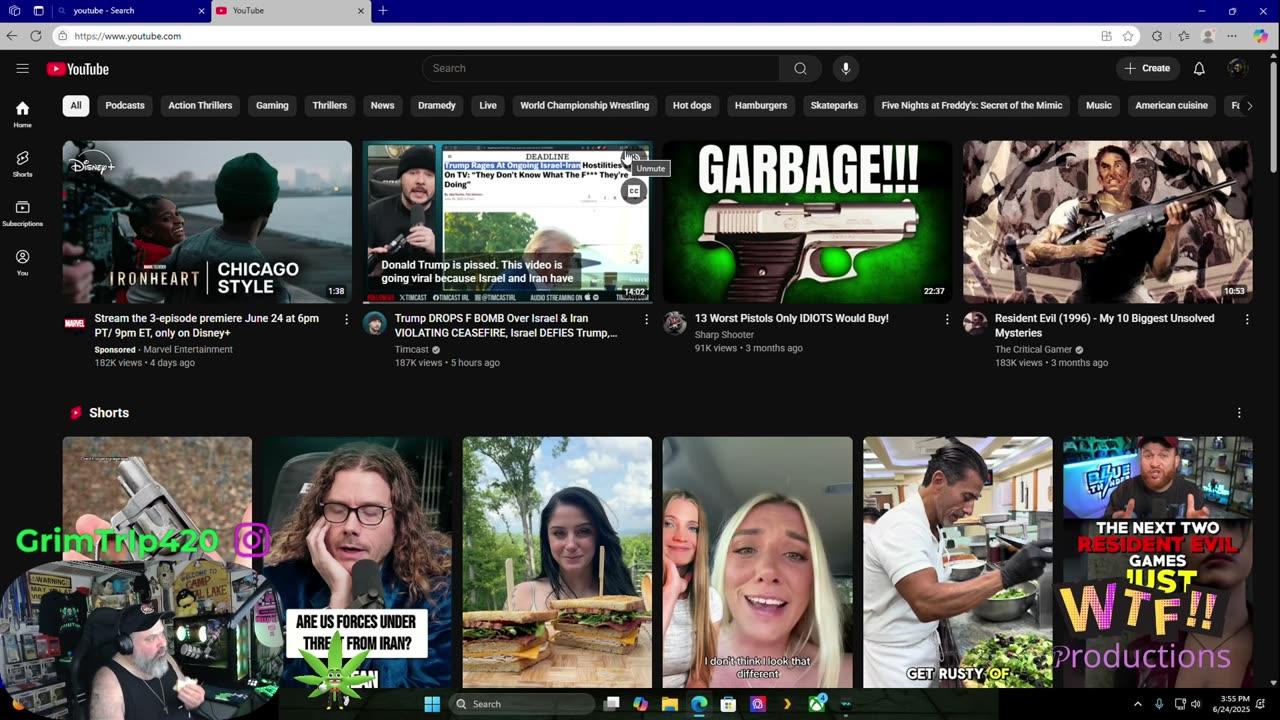1280x720 pixels.
Task: Go back using the browser back arrow
Action: [12, 36]
